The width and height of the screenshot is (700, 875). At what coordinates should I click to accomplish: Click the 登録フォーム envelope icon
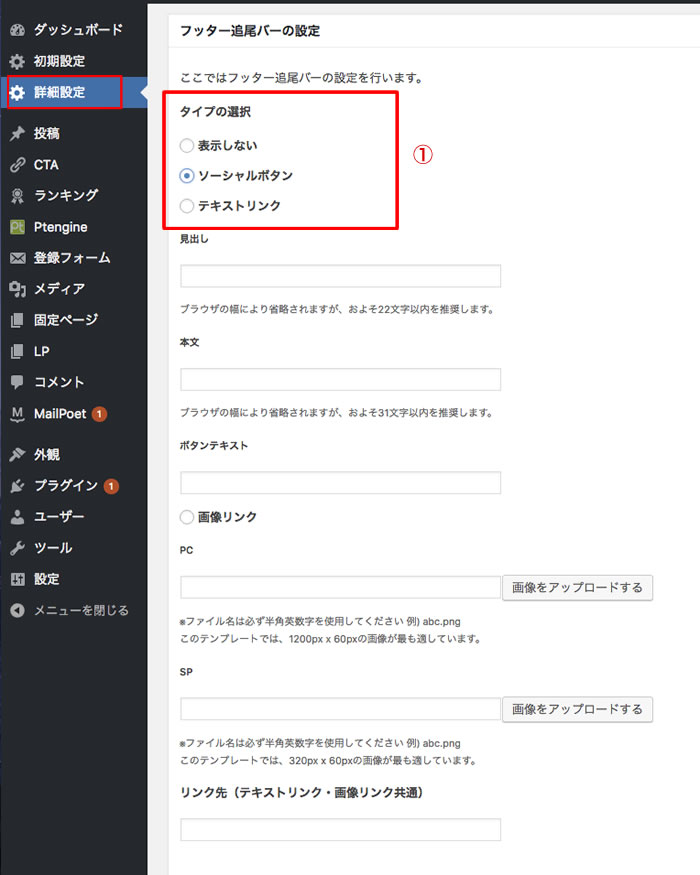coord(17,258)
